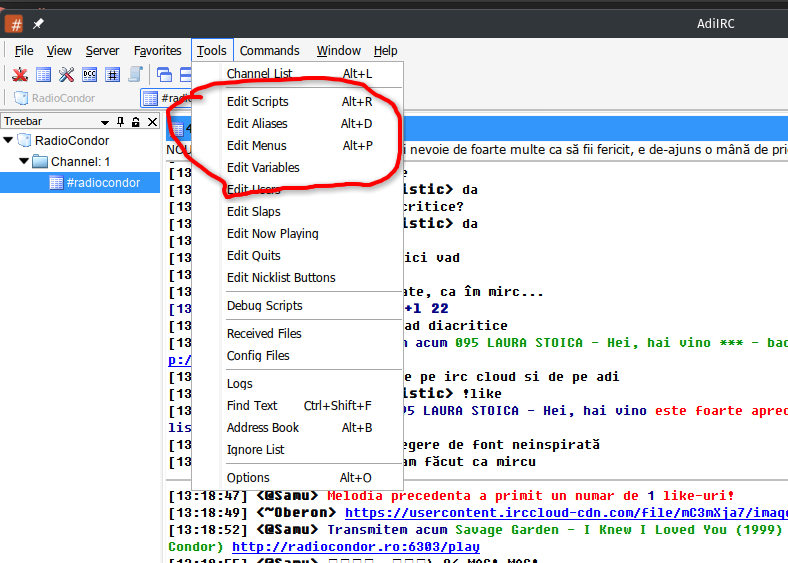Open options via the wrench-screwdriver icon
This screenshot has height=563, width=788.
(66, 74)
